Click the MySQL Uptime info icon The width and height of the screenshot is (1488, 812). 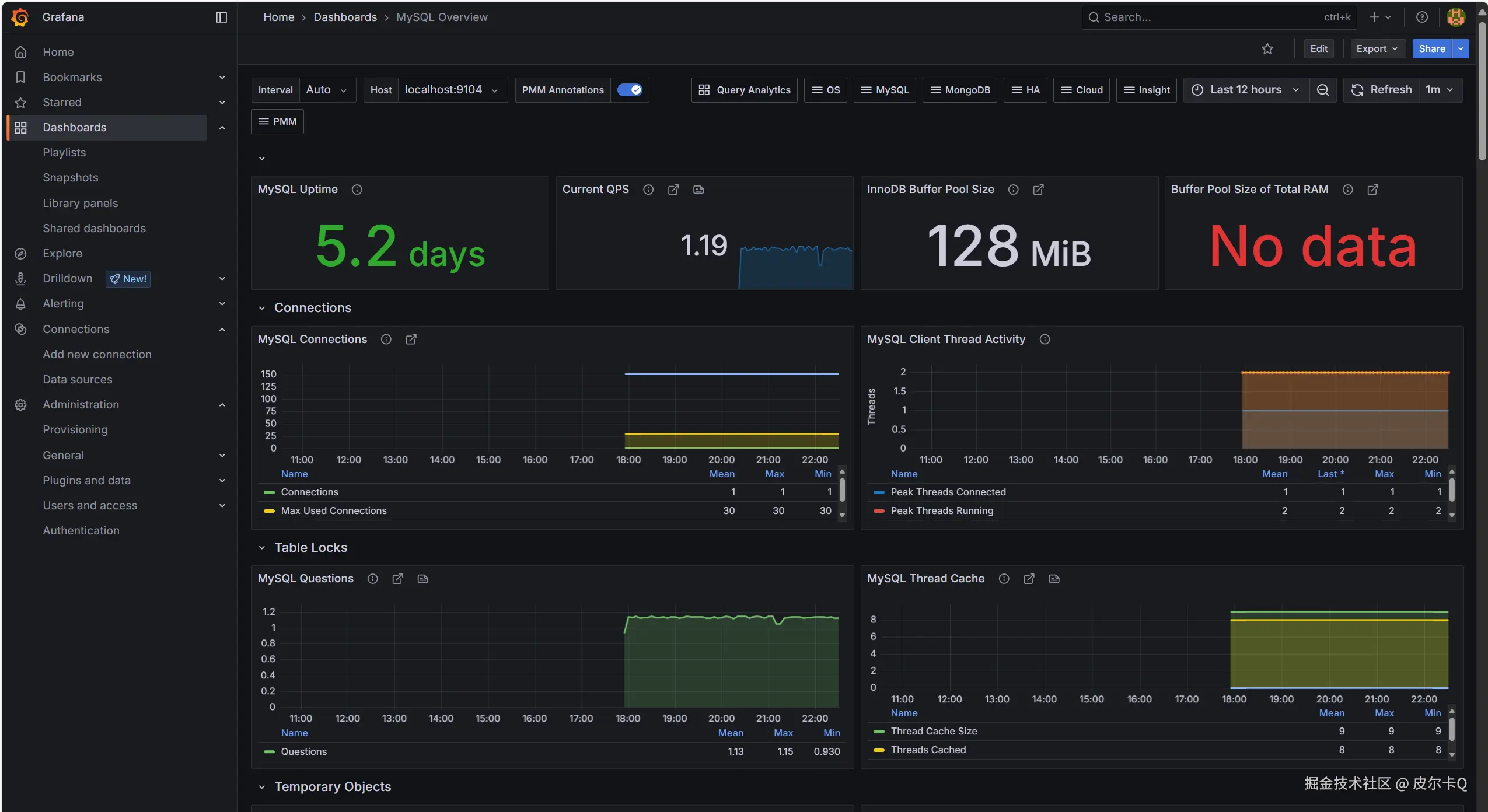coord(357,190)
